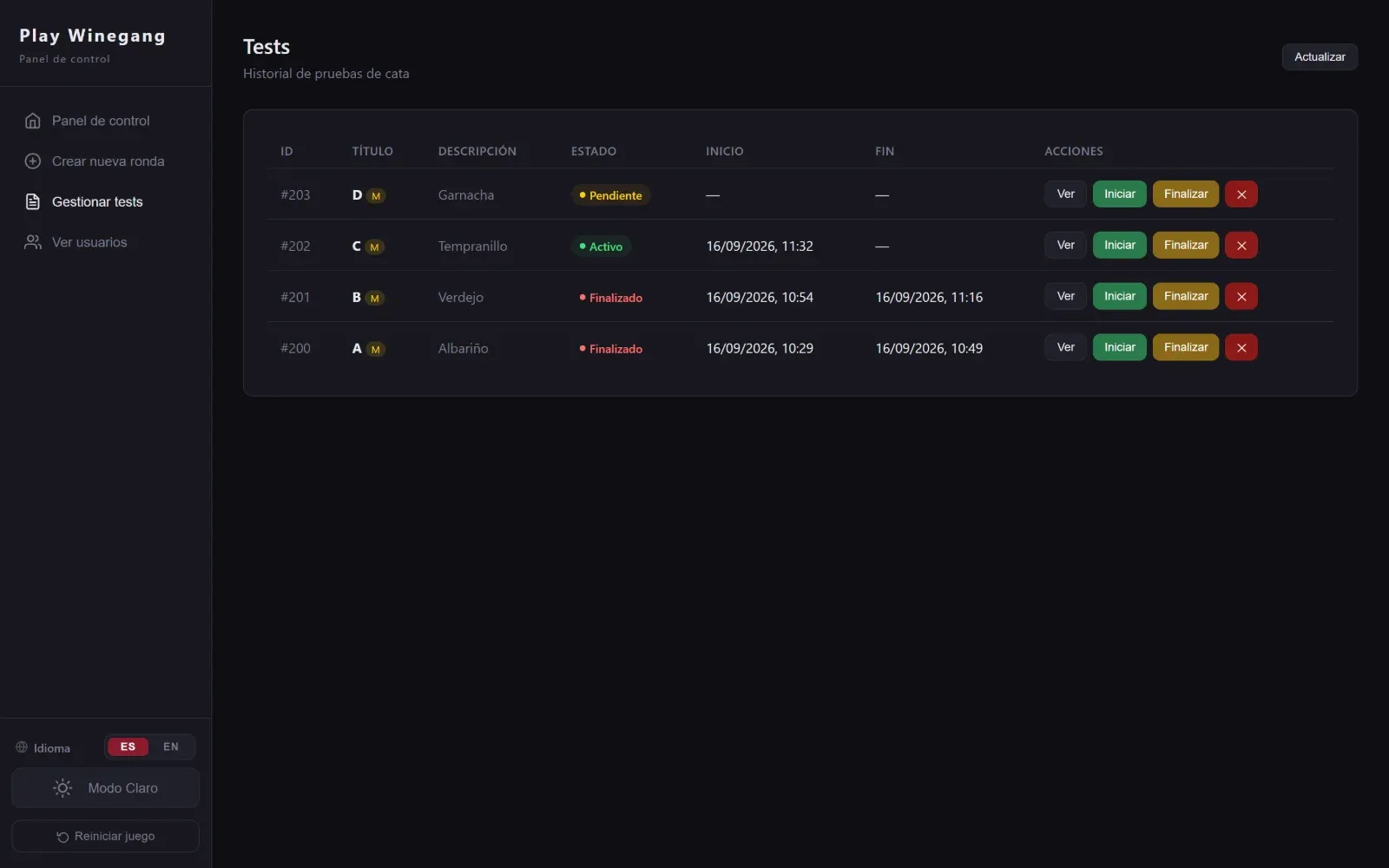Image resolution: width=1389 pixels, height=868 pixels.
Task: Click Ver in the Tempranillo row
Action: click(x=1065, y=246)
